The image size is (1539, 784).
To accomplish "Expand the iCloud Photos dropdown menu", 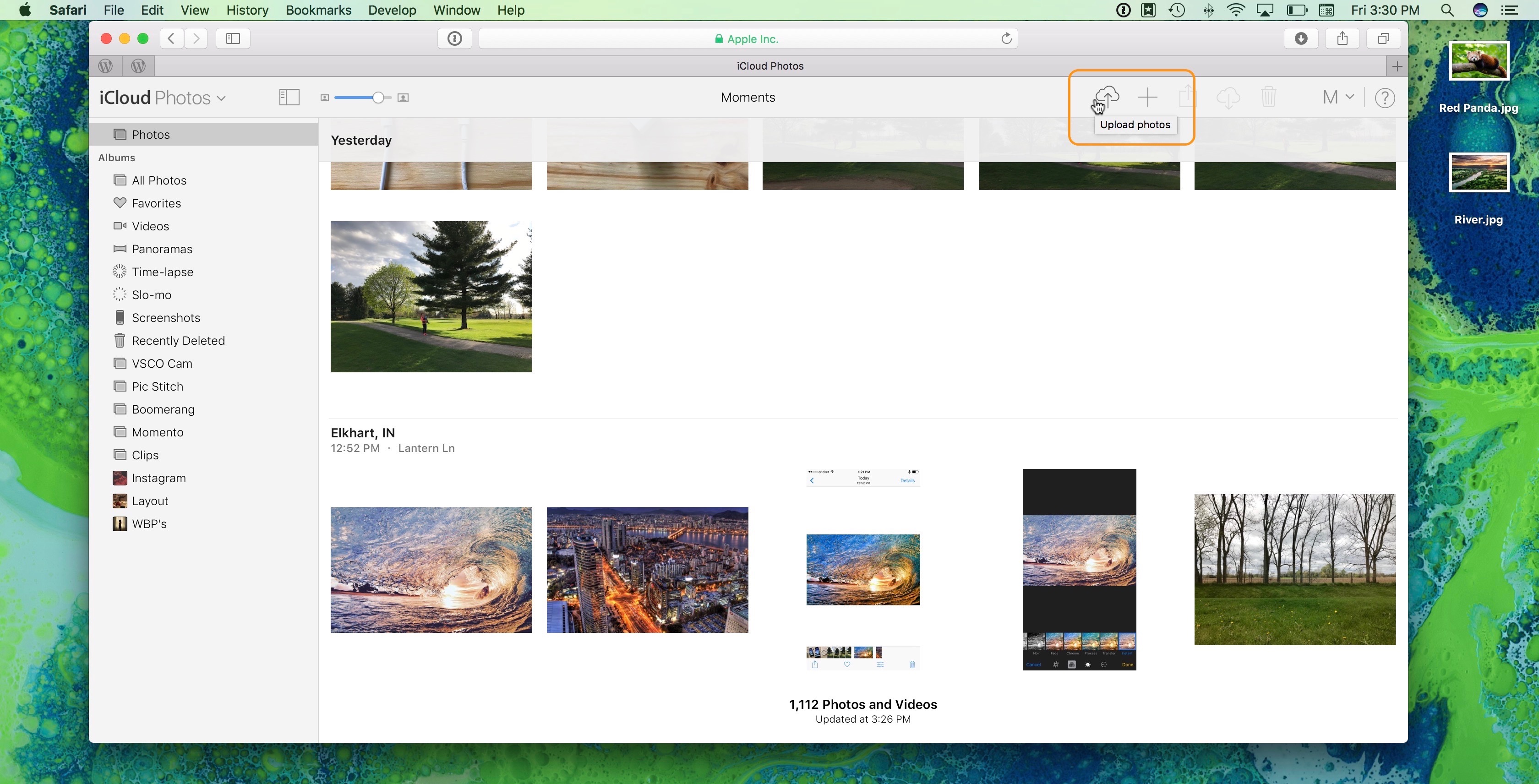I will pyautogui.click(x=220, y=98).
